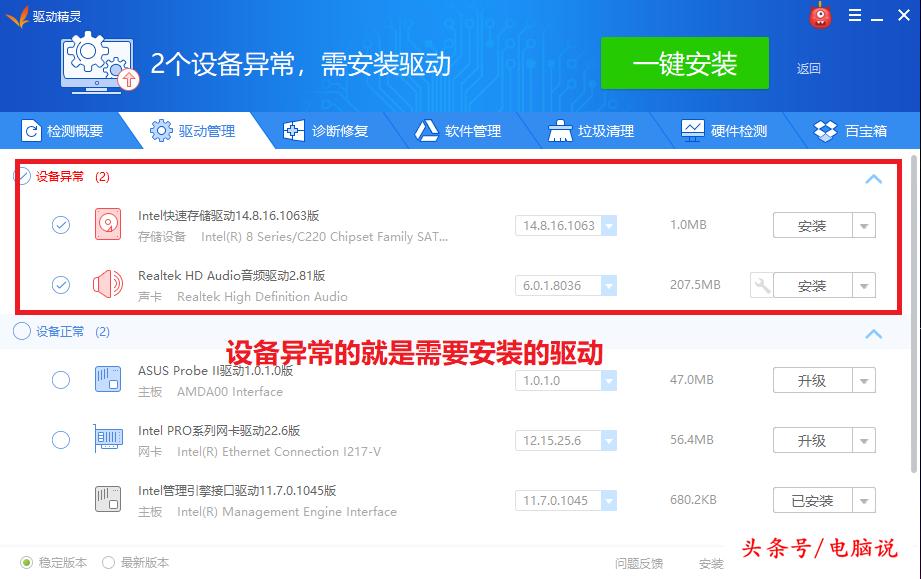The image size is (921, 579).
Task: Collapse the 设备异常 section chevron
Action: [x=873, y=177]
